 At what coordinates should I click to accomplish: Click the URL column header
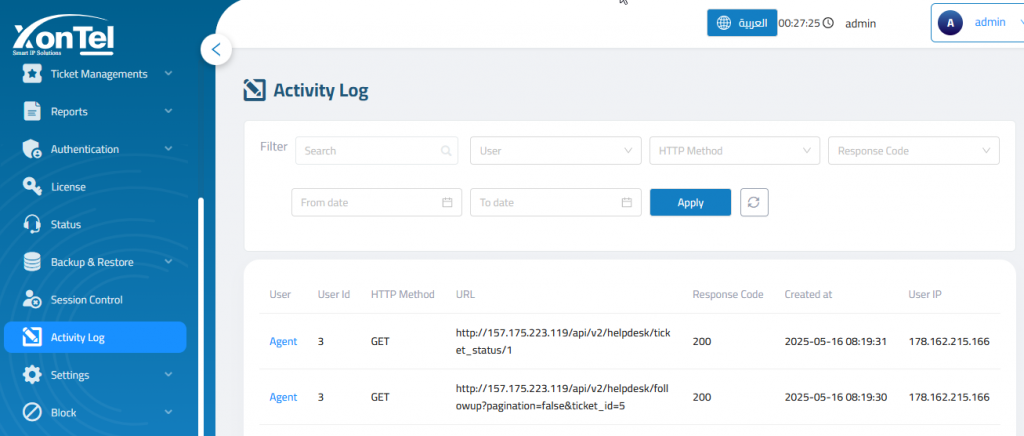click(465, 294)
